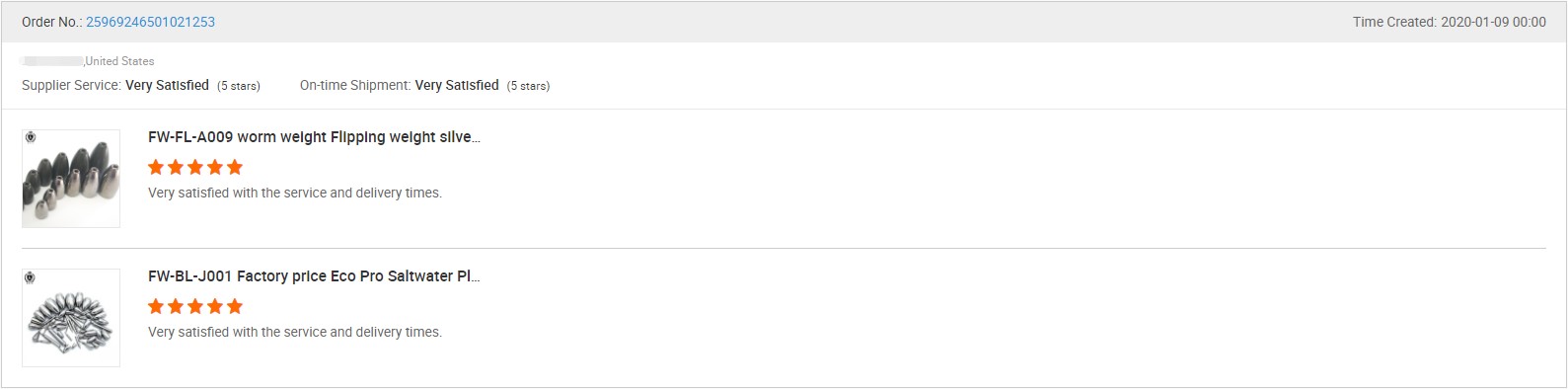
Task: Click the FW-BL-J001 Factory price product title
Action: (x=314, y=276)
